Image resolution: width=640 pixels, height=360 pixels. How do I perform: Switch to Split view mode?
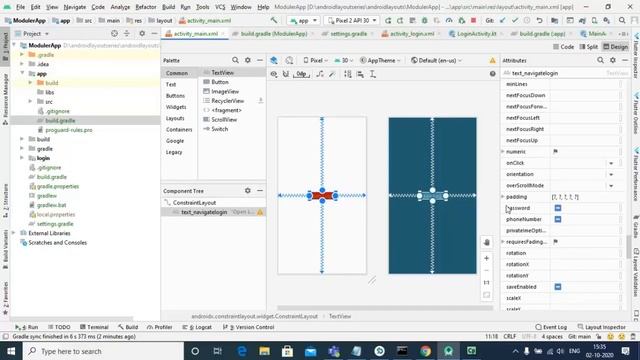pyautogui.click(x=589, y=47)
